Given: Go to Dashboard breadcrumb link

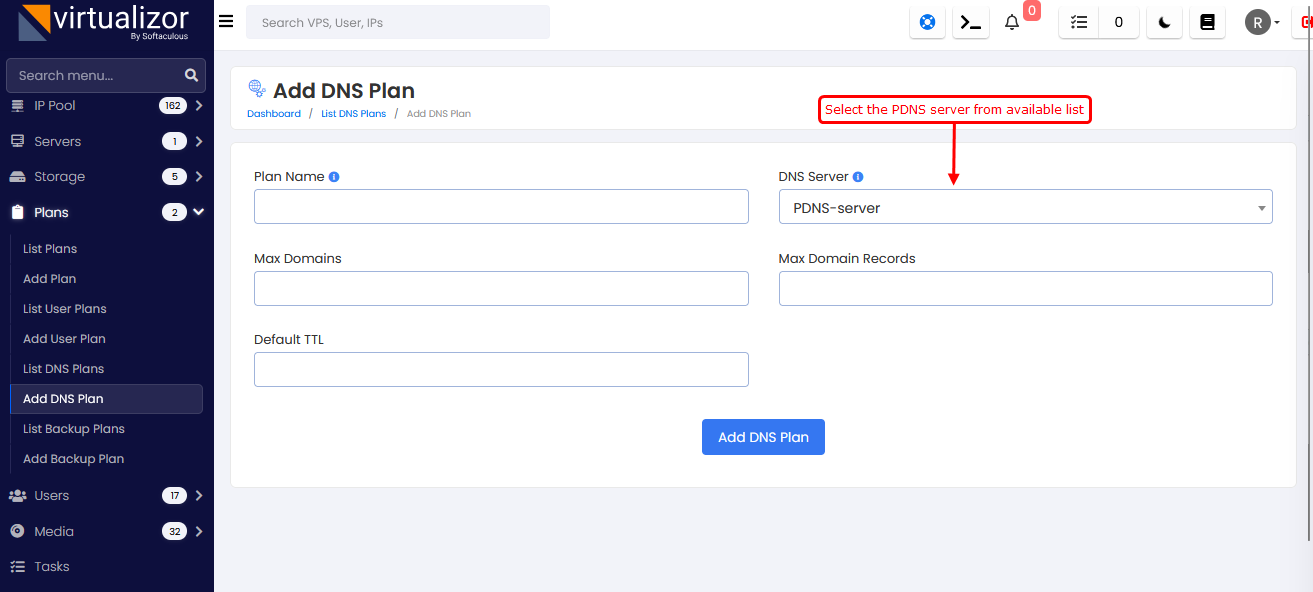Looking at the screenshot, I should coord(274,114).
